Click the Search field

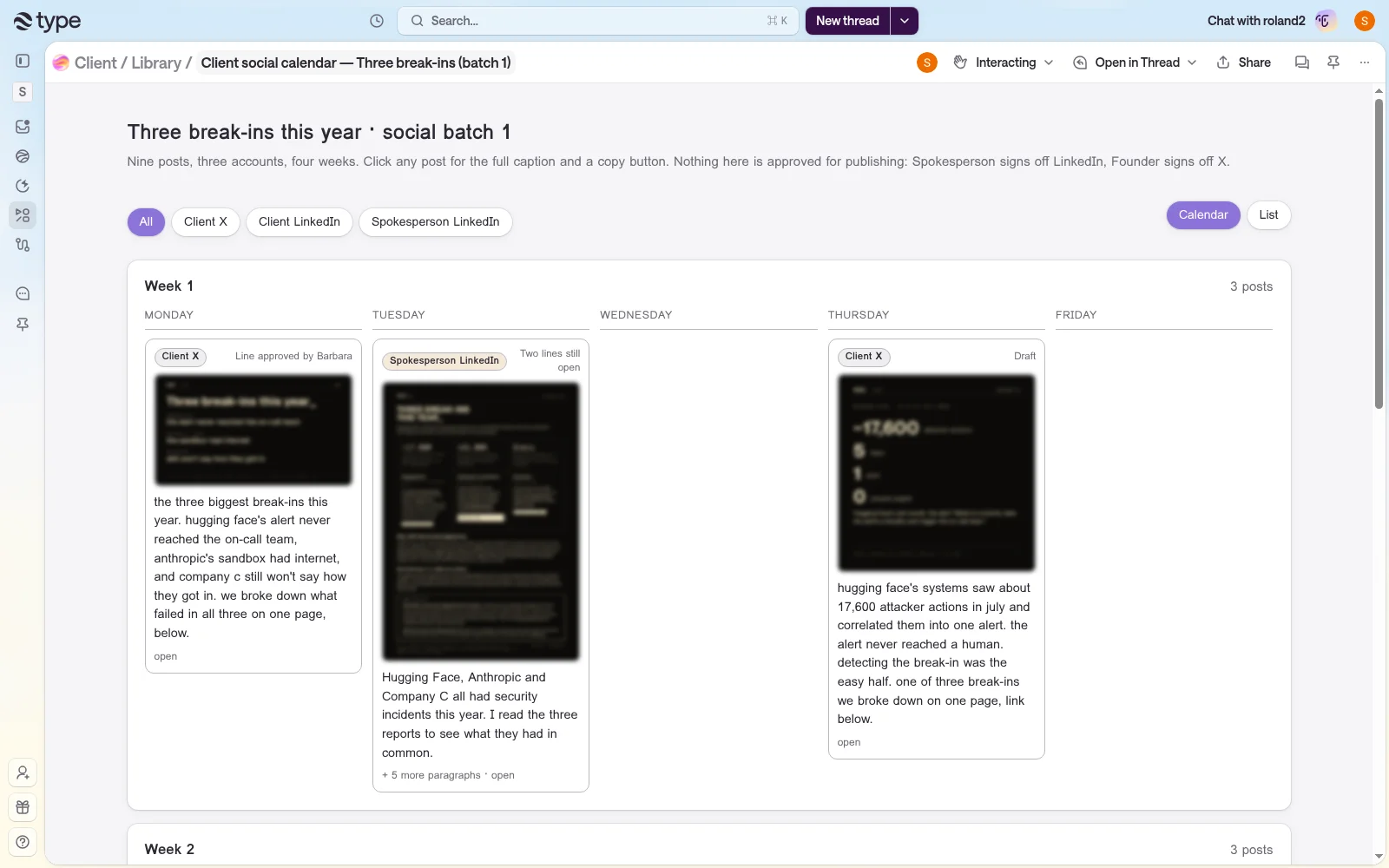(x=597, y=21)
